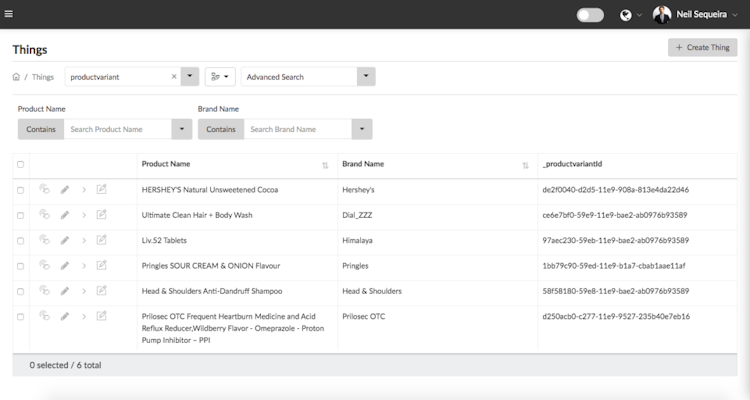Open the hamburger menu
The height and width of the screenshot is (400, 750).
tap(9, 14)
